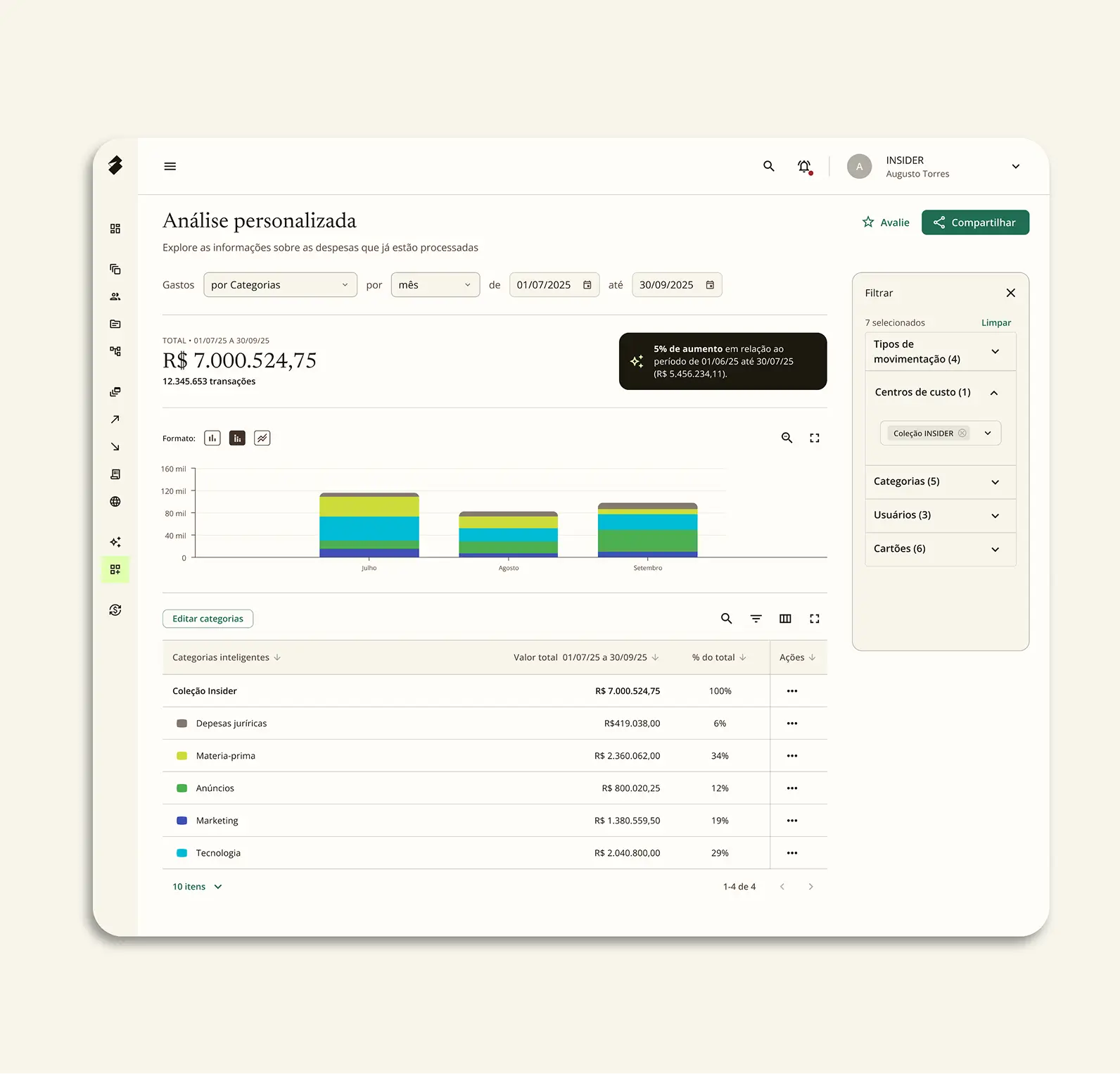Viewport: 1120px width, 1074px height.
Task: Open the hamburger menu in the header
Action: click(x=170, y=167)
